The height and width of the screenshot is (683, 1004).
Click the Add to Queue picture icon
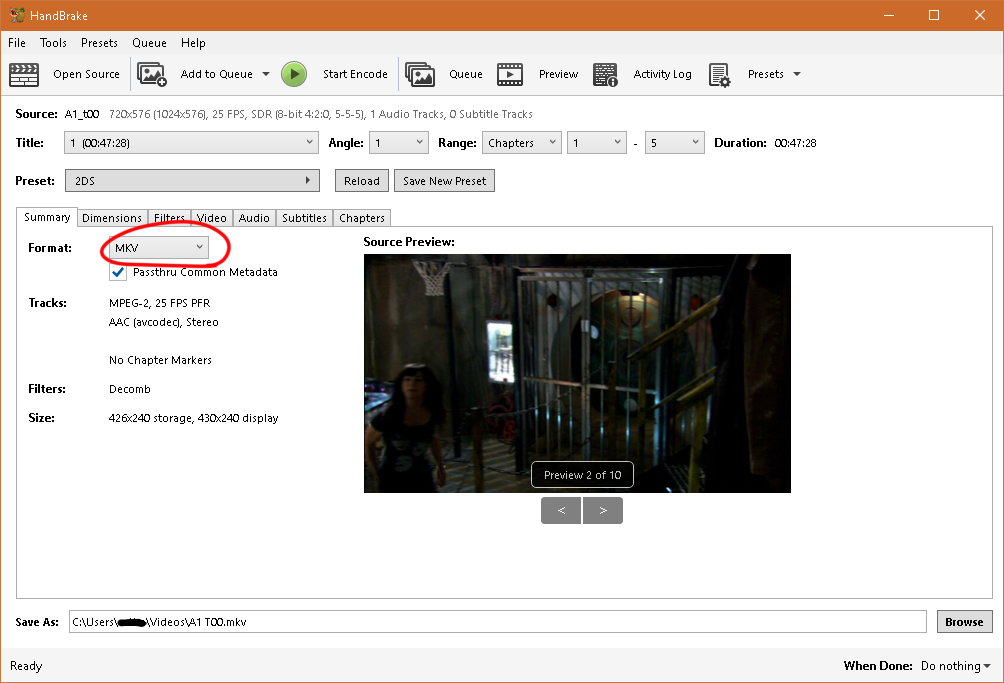tap(152, 74)
